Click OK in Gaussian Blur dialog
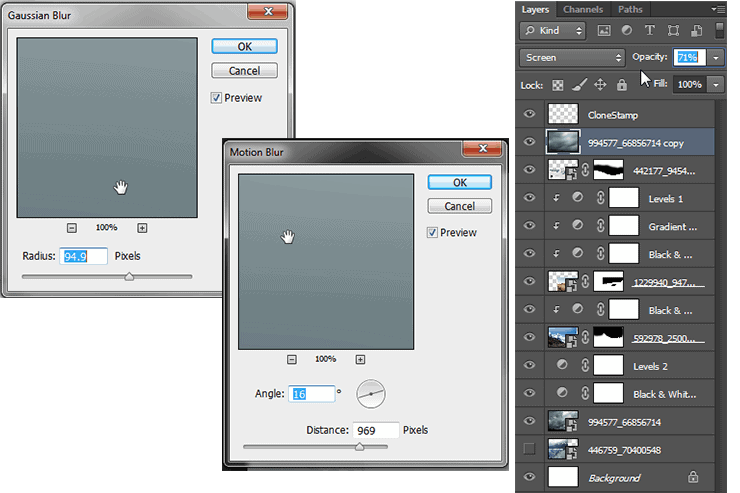This screenshot has width=740, height=493. click(x=244, y=46)
